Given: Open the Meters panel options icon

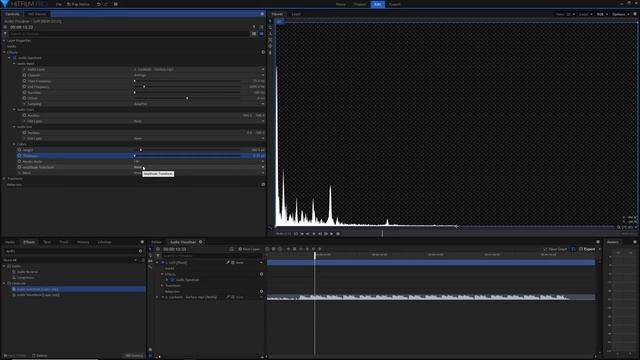Looking at the screenshot, I should coord(634,242).
